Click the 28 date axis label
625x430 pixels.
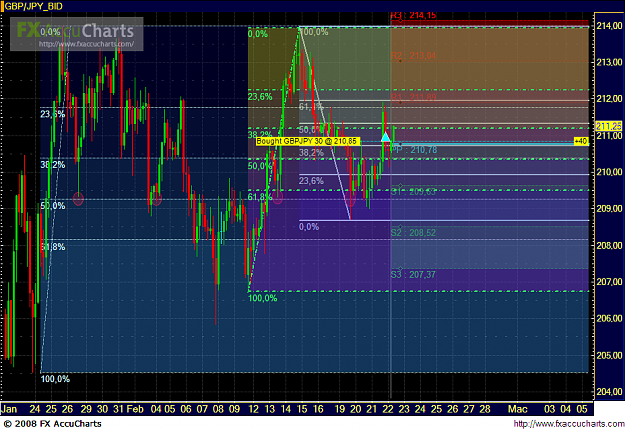[485, 409]
